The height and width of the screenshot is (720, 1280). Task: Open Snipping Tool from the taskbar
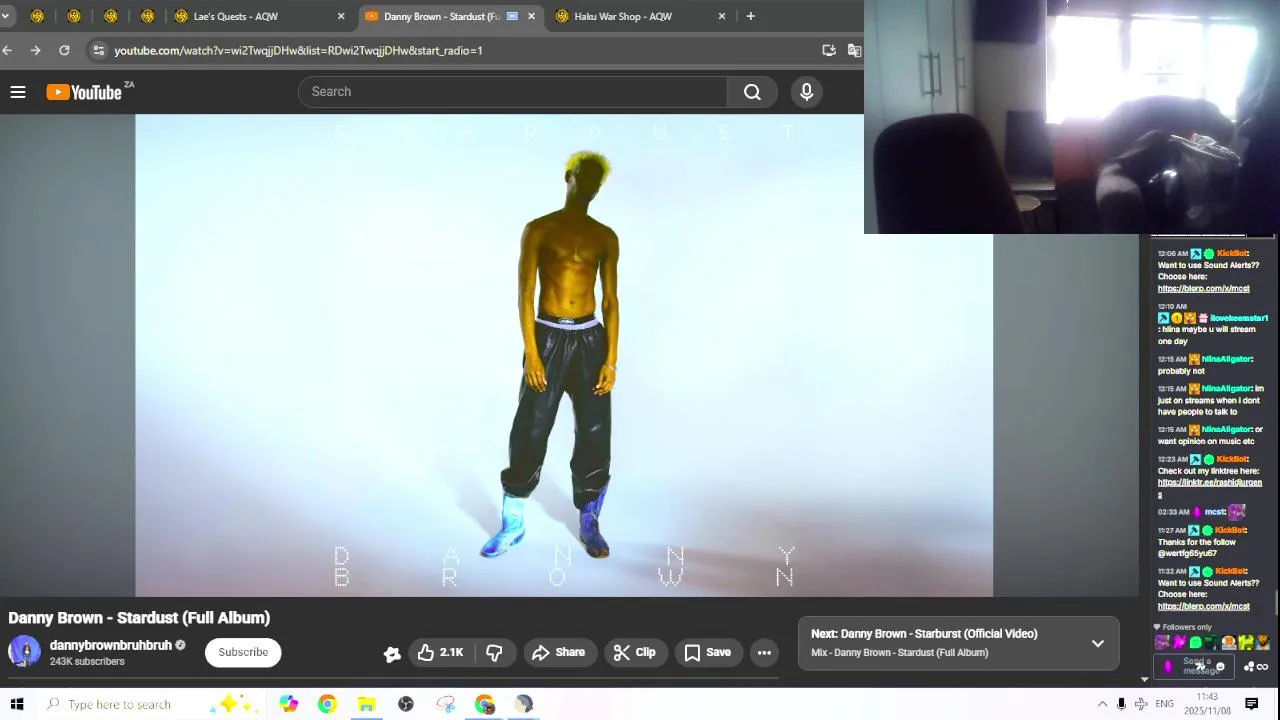(445, 704)
